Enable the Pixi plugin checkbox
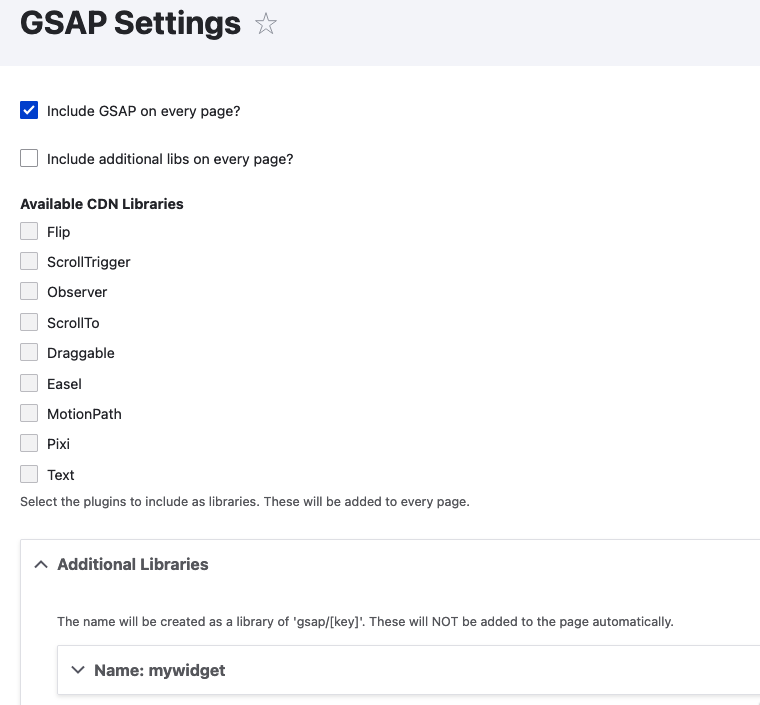 [29, 443]
